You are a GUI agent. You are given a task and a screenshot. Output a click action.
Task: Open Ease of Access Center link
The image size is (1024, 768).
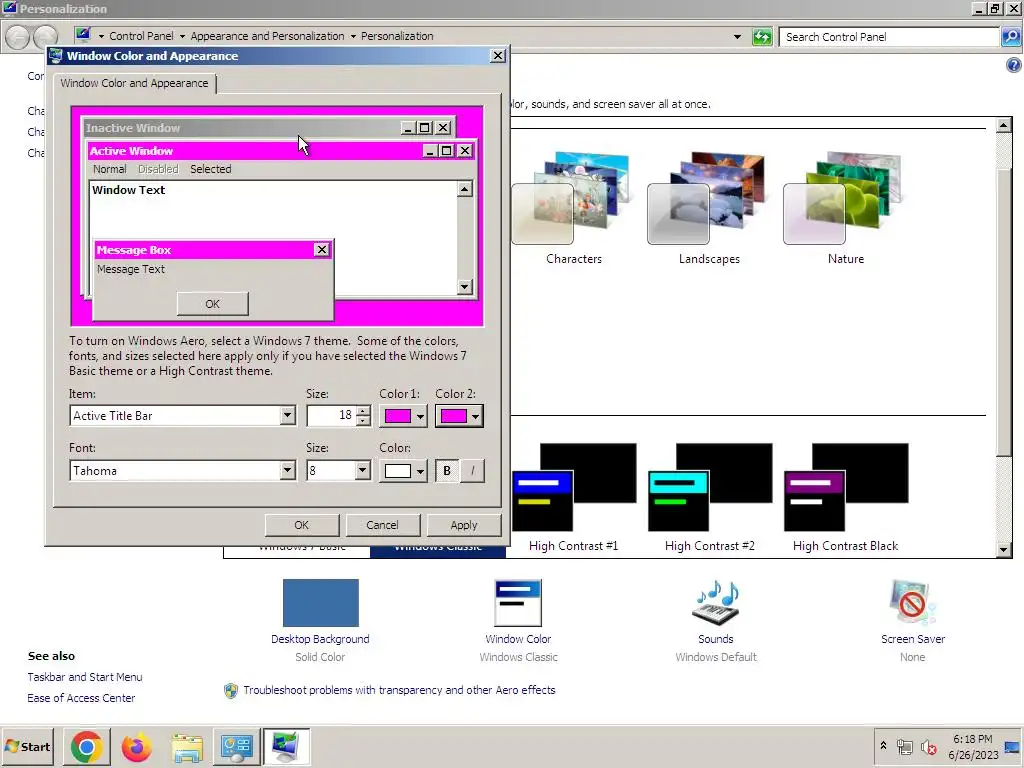click(x=81, y=698)
